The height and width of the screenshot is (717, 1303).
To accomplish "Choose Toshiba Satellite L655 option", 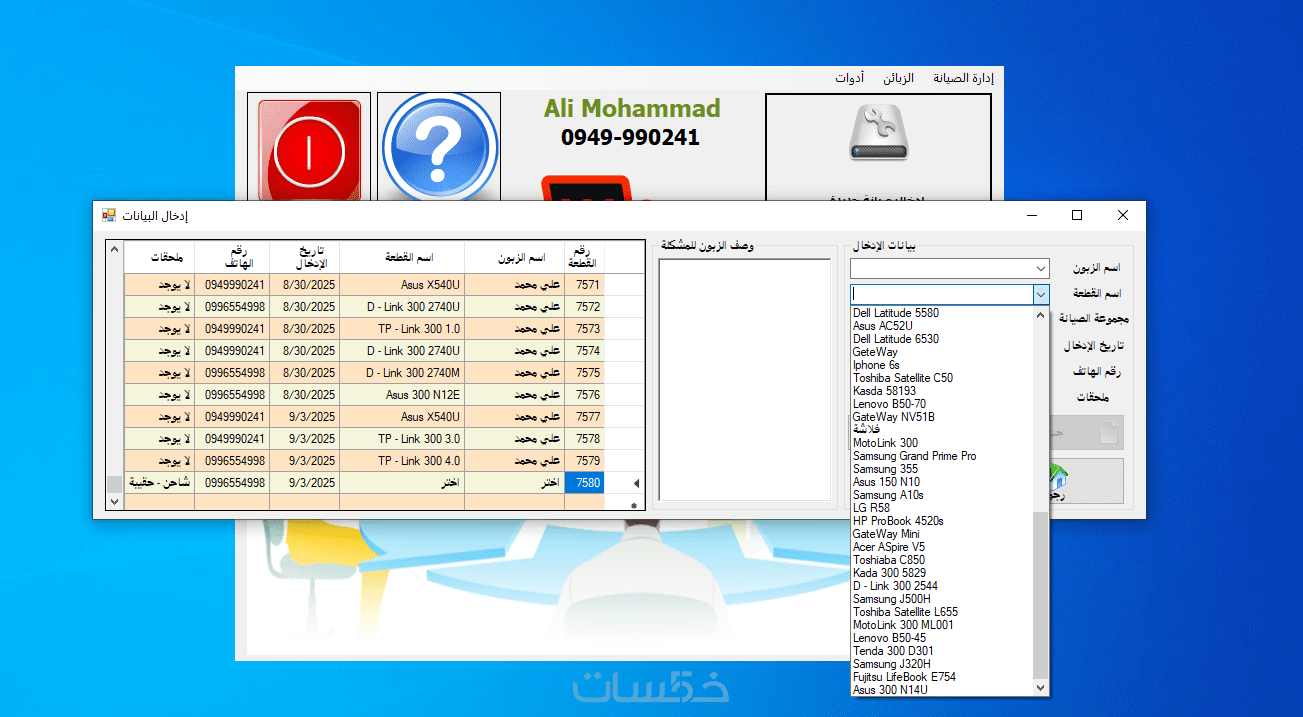I will (x=905, y=612).
